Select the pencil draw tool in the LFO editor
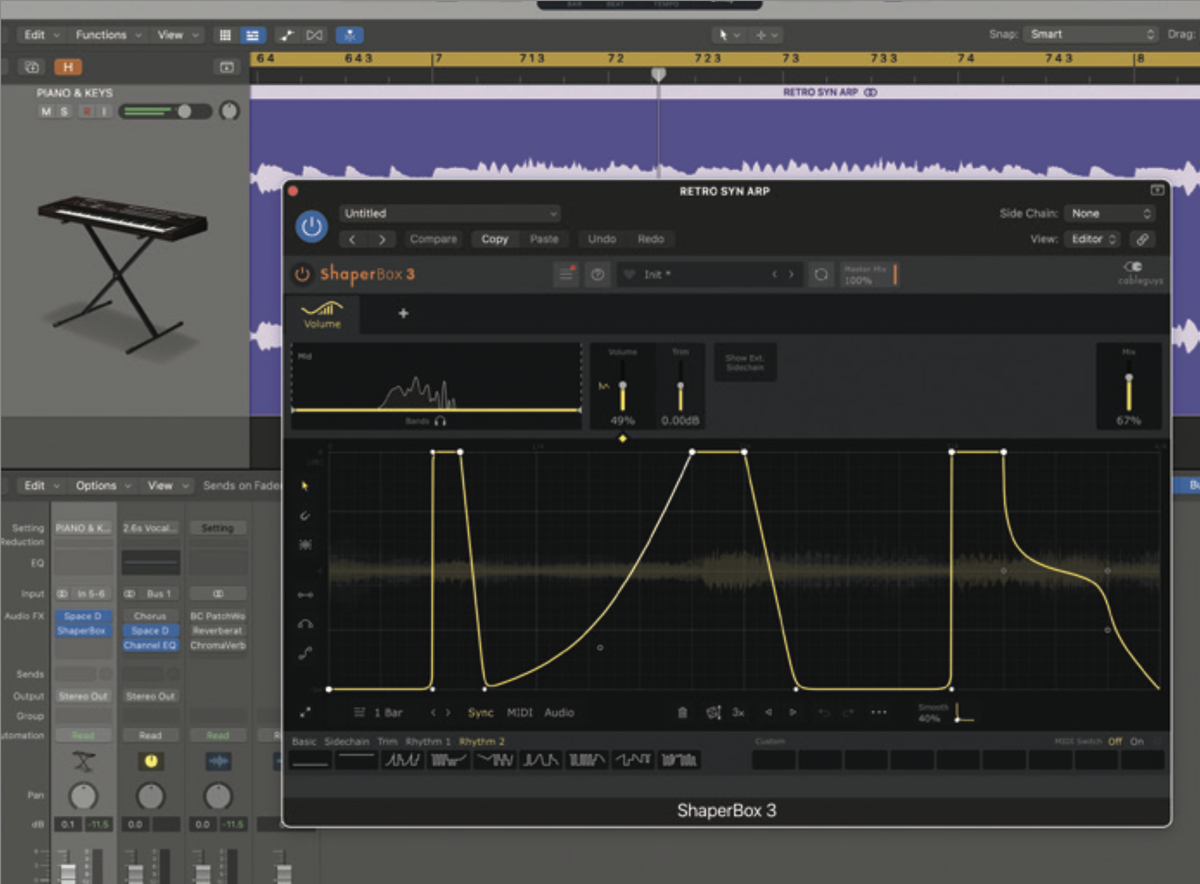1200x884 pixels. 305,515
